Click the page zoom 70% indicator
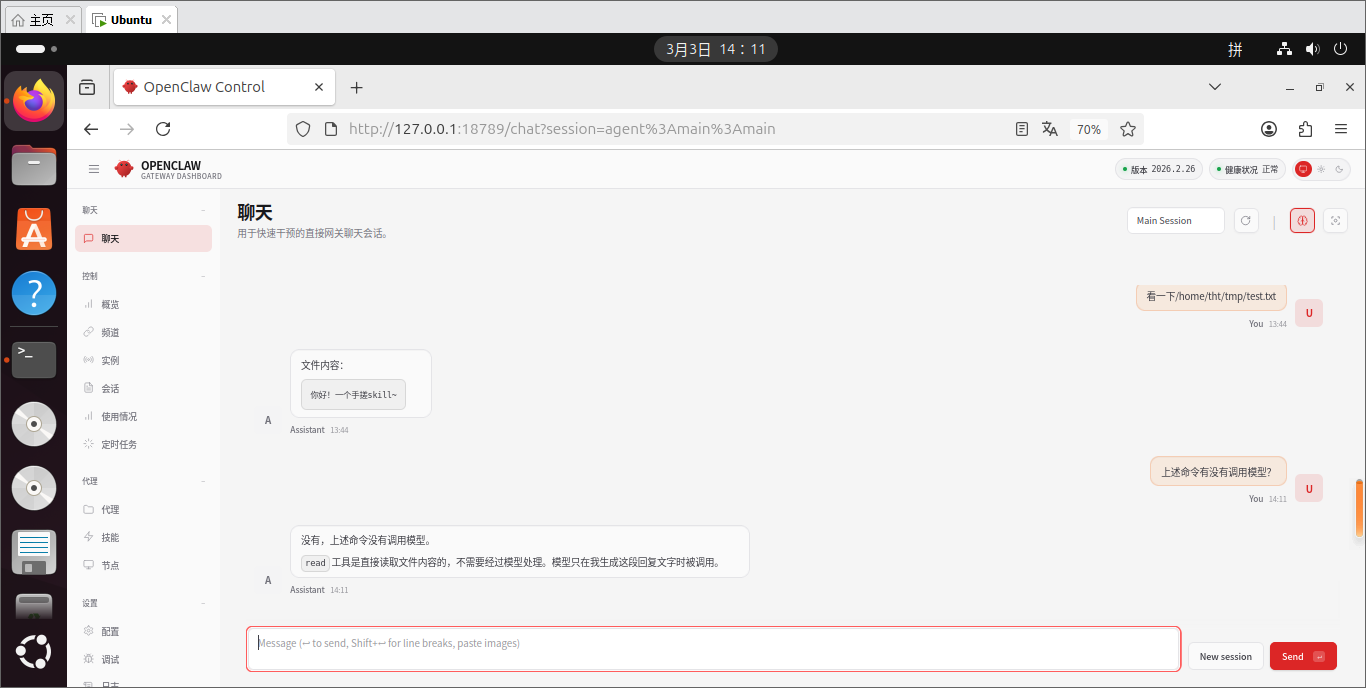This screenshot has width=1366, height=688. tap(1089, 129)
